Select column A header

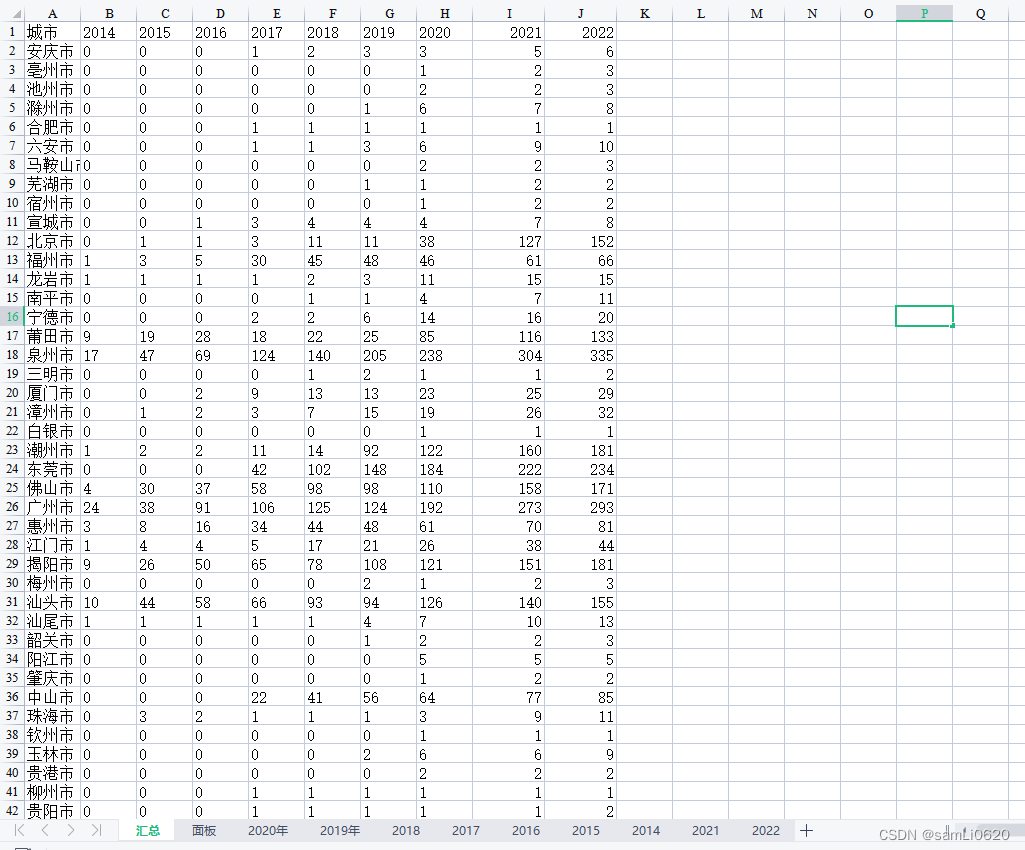tap(52, 14)
